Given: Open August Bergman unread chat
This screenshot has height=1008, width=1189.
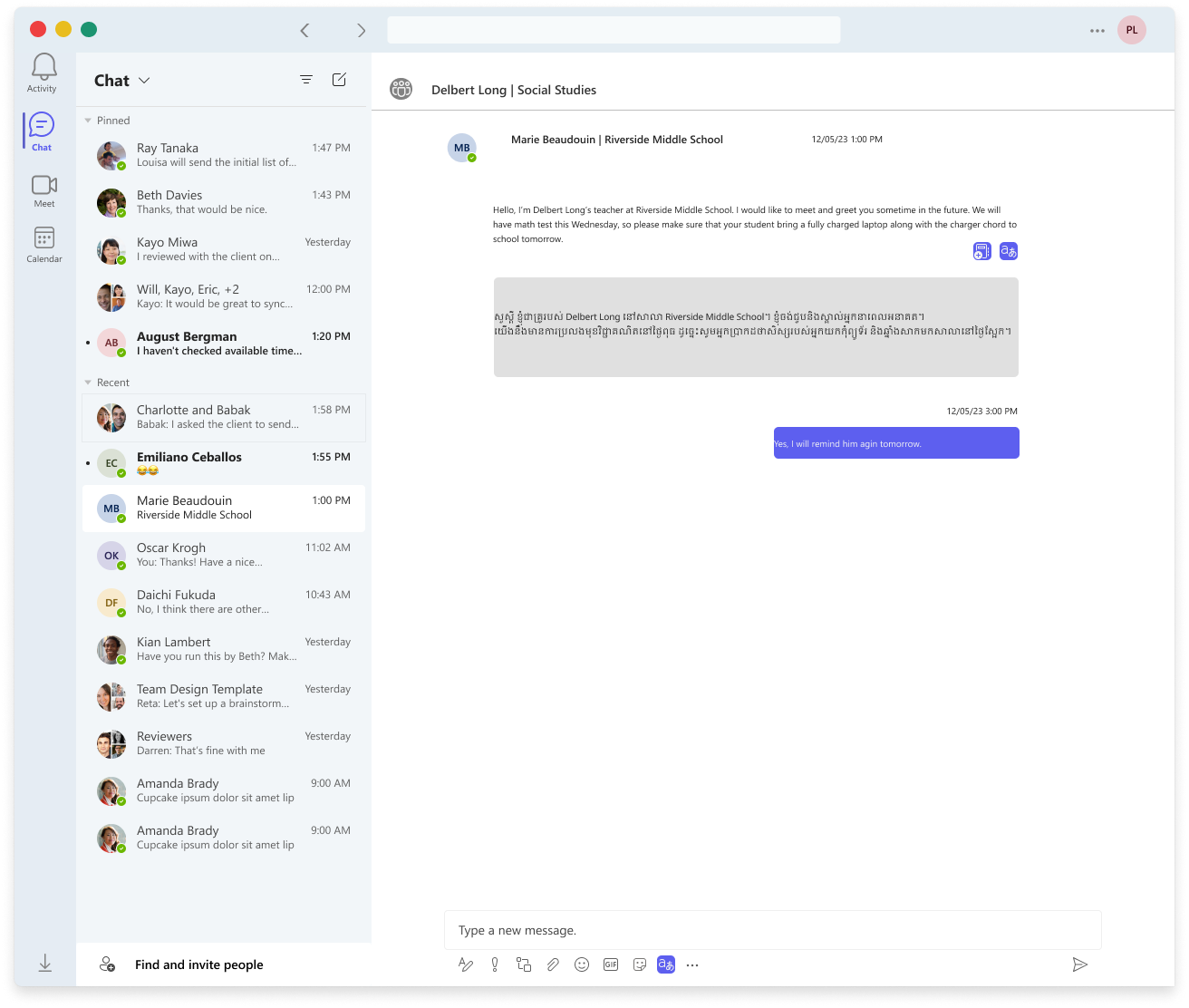Looking at the screenshot, I should (x=224, y=344).
